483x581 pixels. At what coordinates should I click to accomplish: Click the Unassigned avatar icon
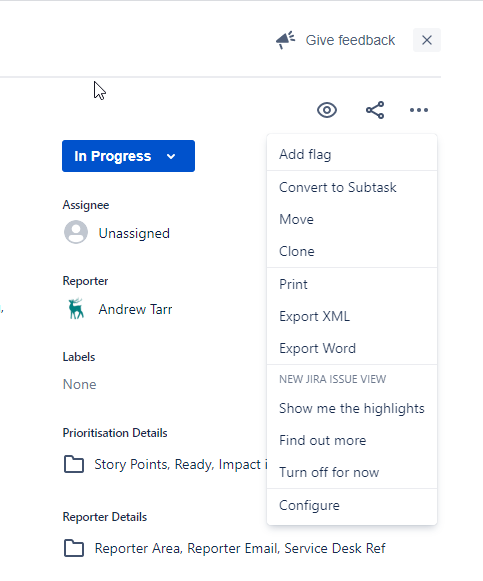point(76,232)
